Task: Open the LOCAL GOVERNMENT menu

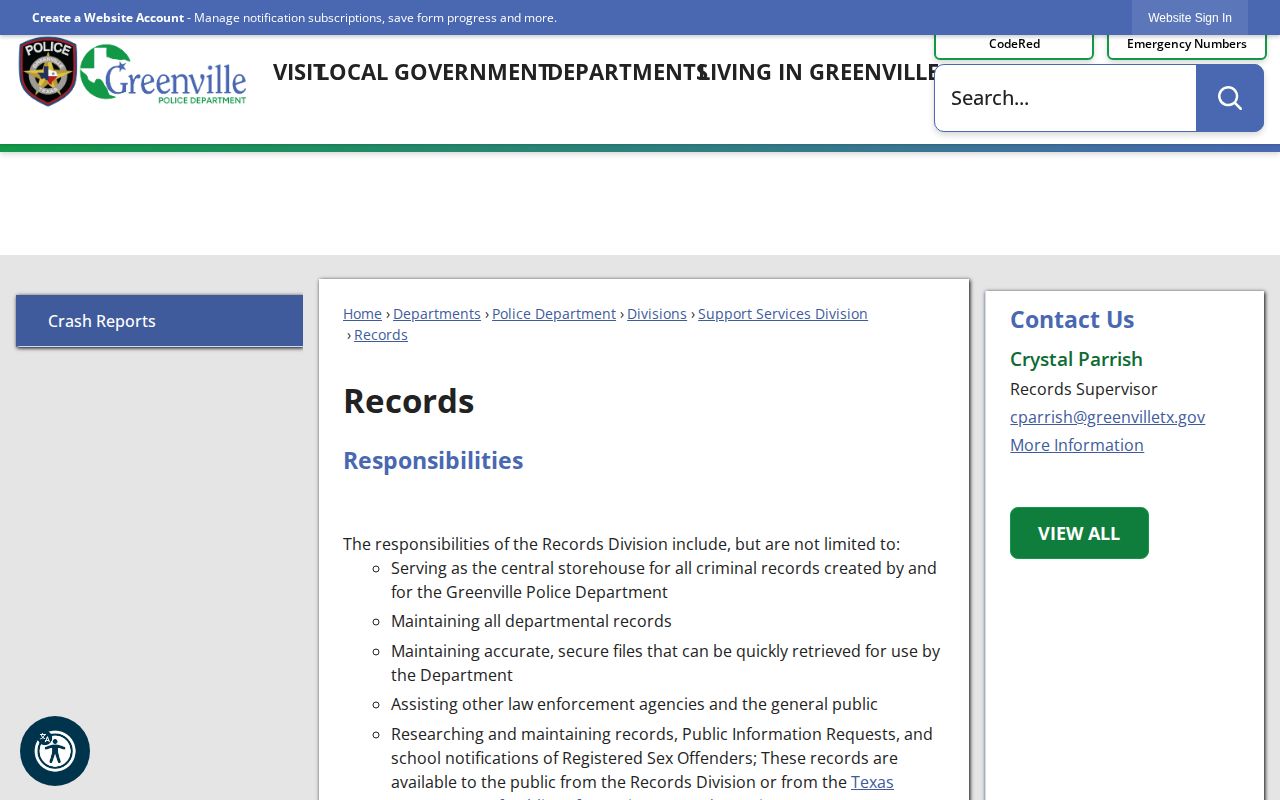Action: click(434, 72)
